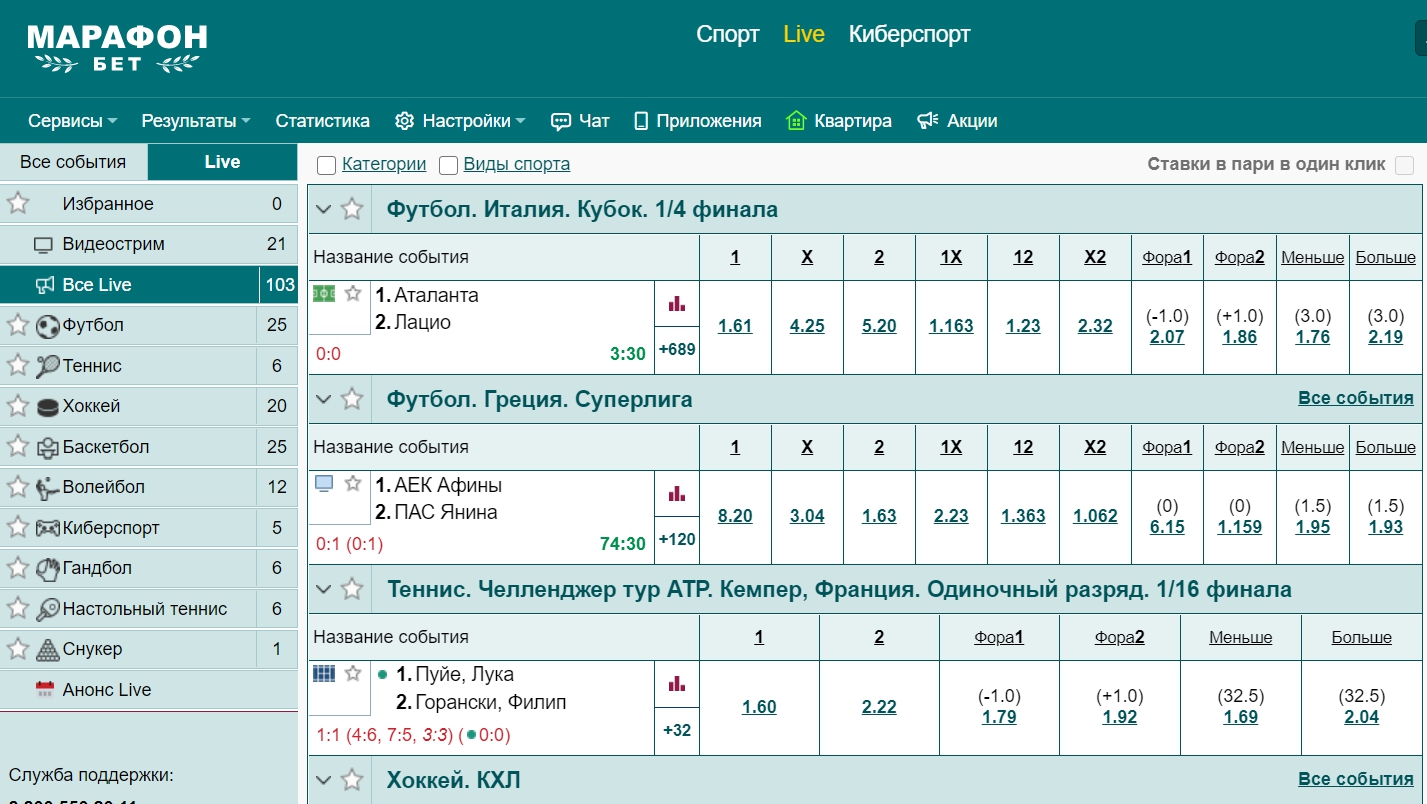Click the statistics bar icon for Пуйе–Горански match
The image size is (1427, 804).
[x=677, y=683]
